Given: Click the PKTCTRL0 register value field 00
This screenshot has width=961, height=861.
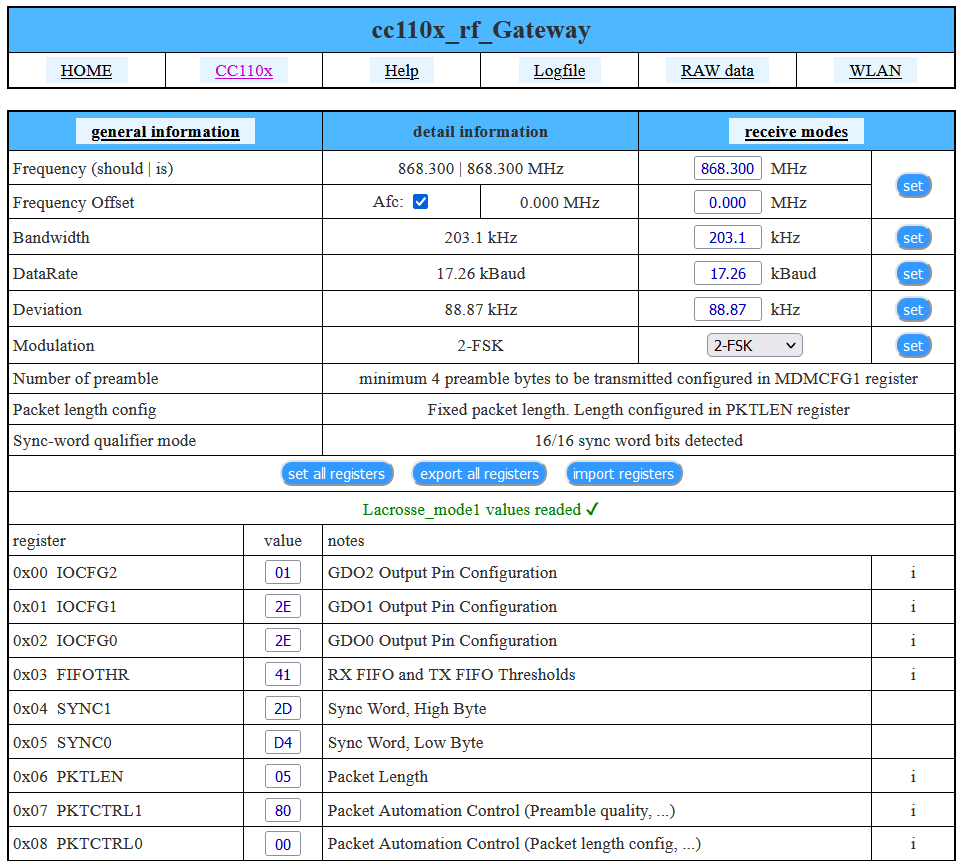Looking at the screenshot, I should coord(283,844).
